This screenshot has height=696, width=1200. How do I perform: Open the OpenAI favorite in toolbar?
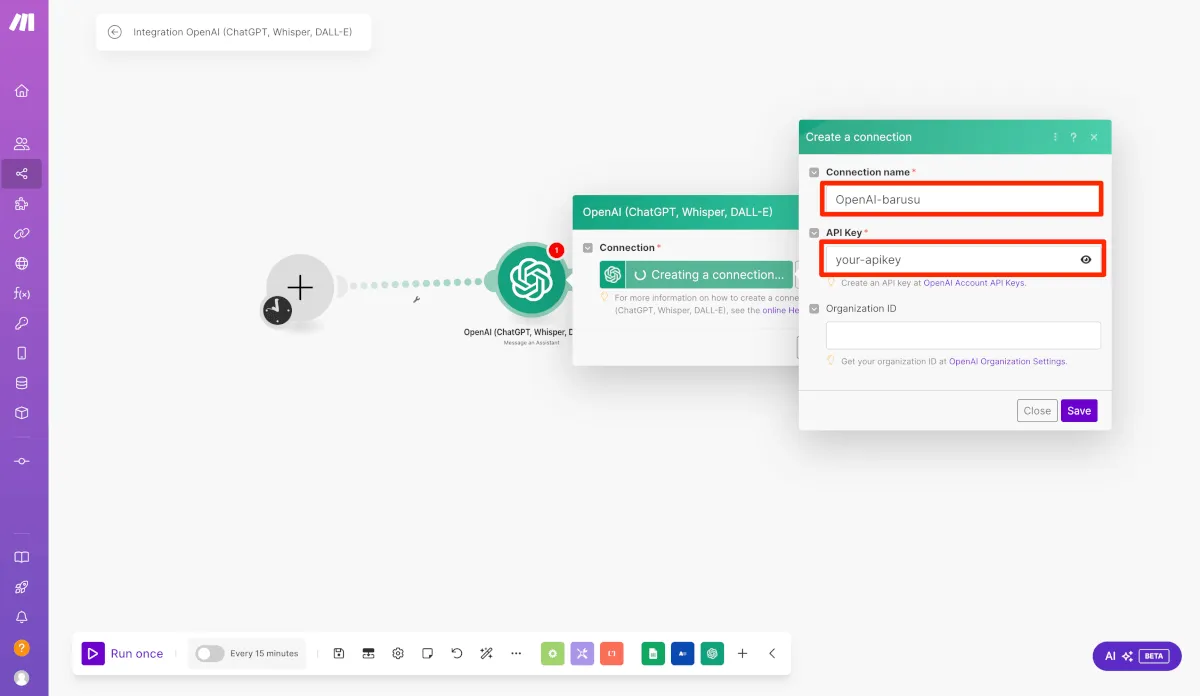712,653
